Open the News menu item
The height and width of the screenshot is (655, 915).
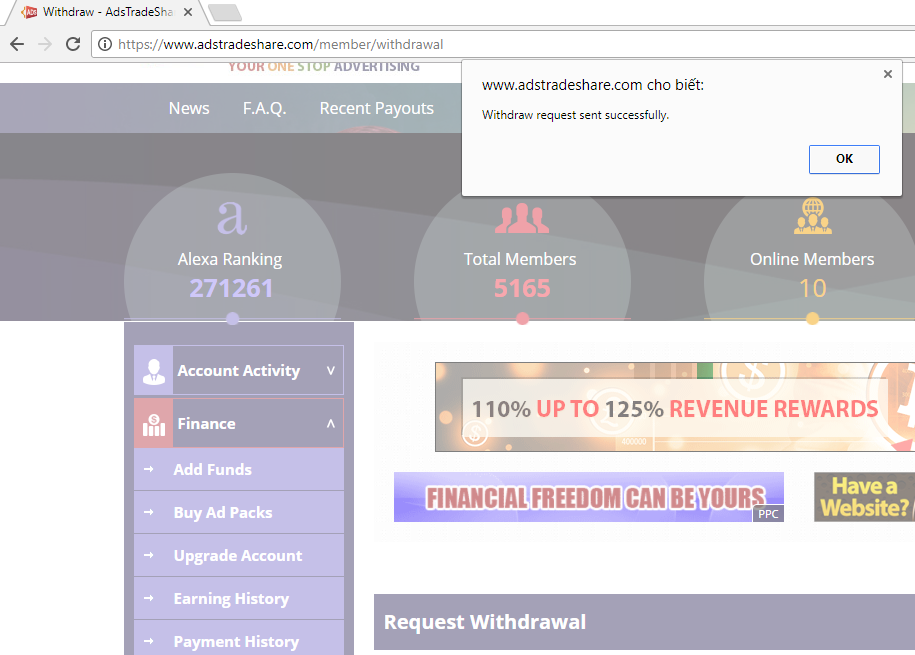(189, 109)
